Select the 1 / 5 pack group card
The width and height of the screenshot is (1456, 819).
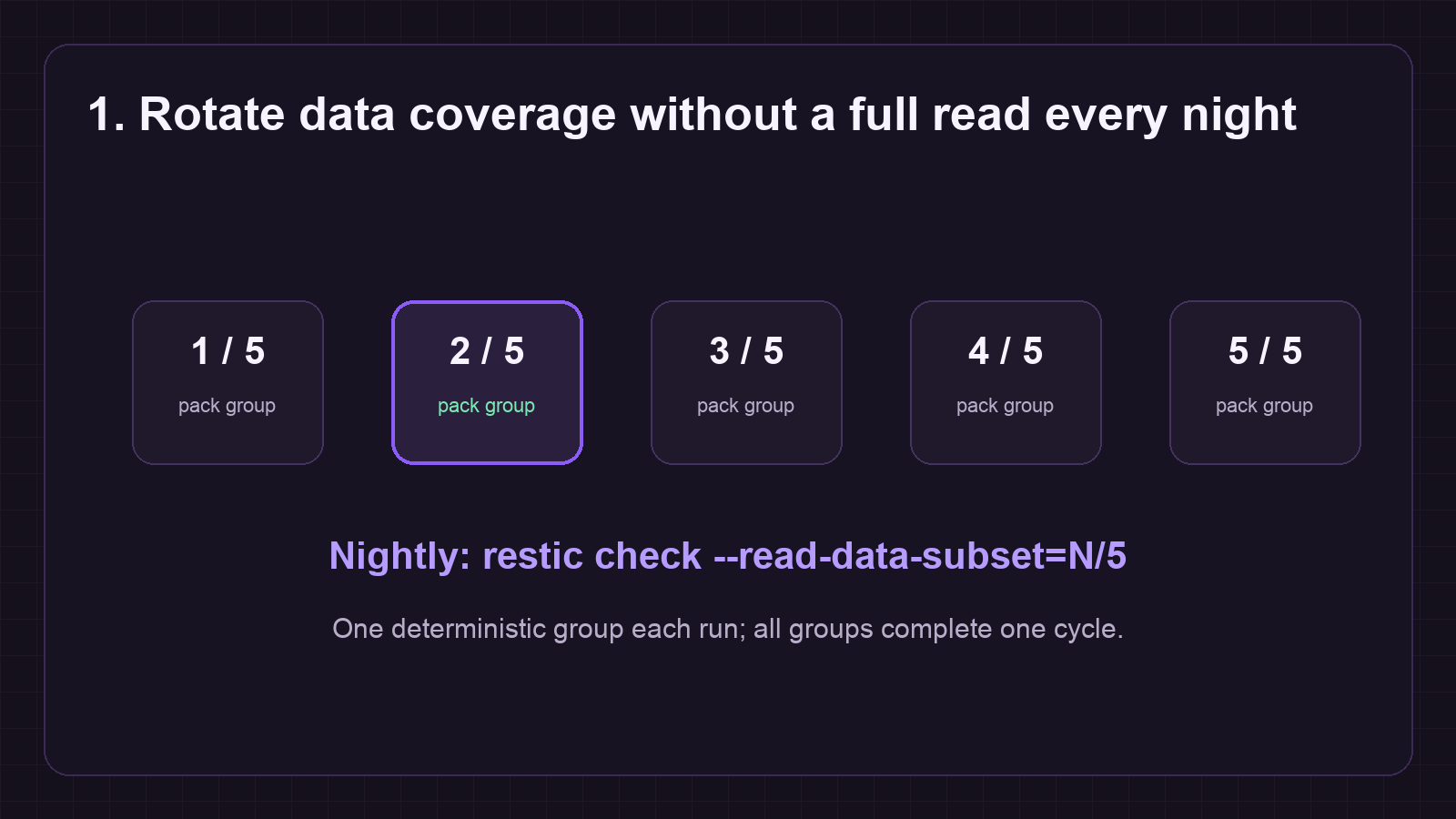[227, 382]
